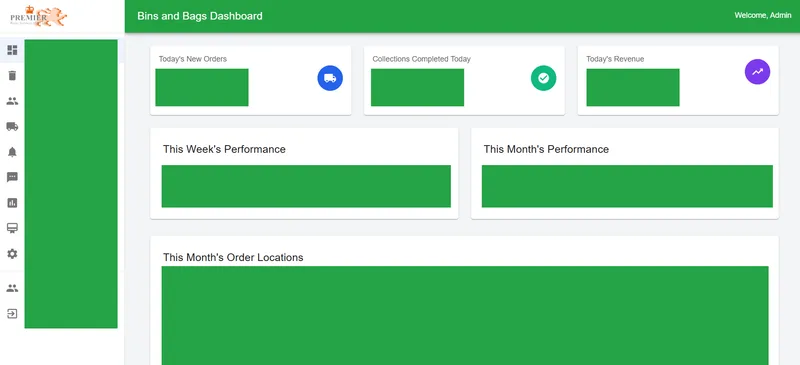This screenshot has height=365, width=800.
Task: Click the Welcome, Admin text
Action: point(763,15)
